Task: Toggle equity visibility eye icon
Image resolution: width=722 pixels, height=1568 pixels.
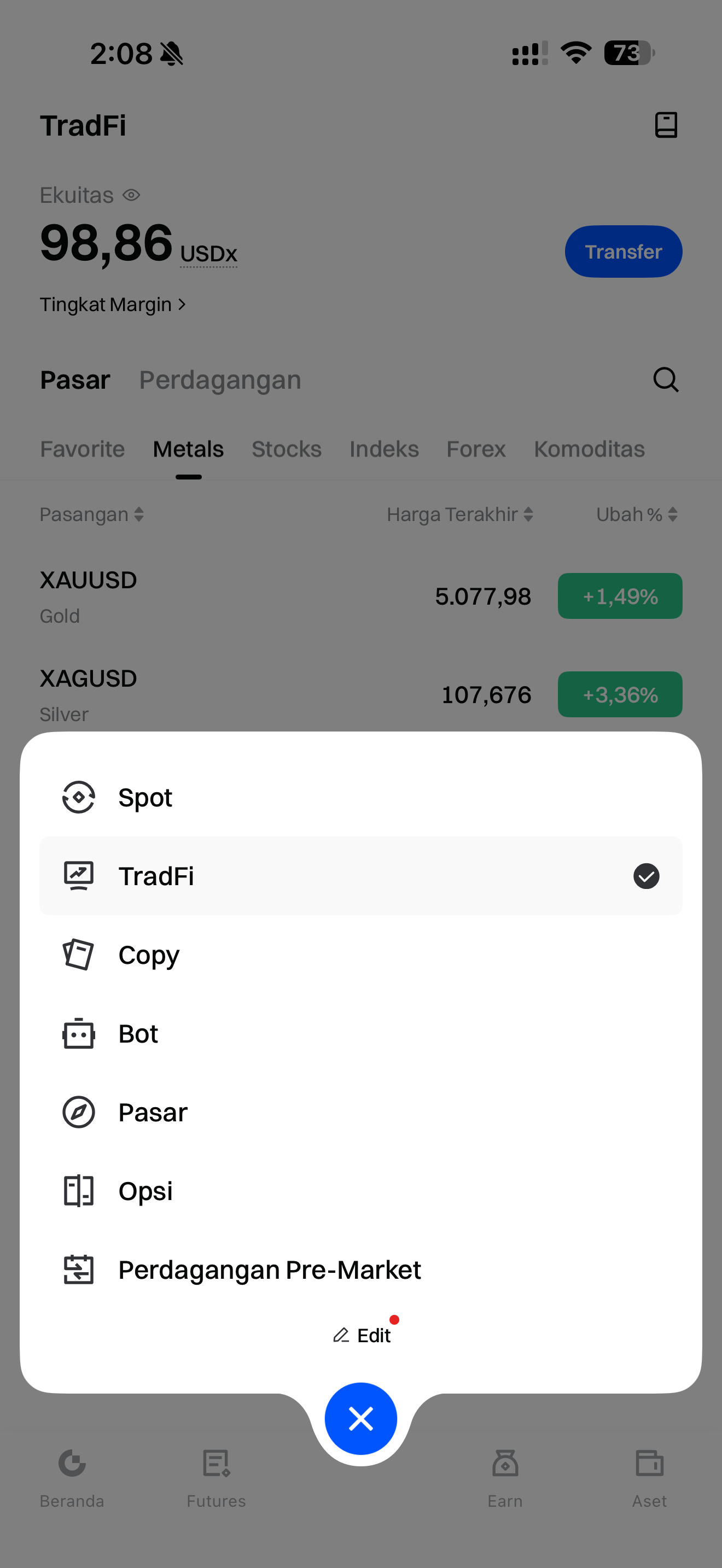Action: pos(131,195)
